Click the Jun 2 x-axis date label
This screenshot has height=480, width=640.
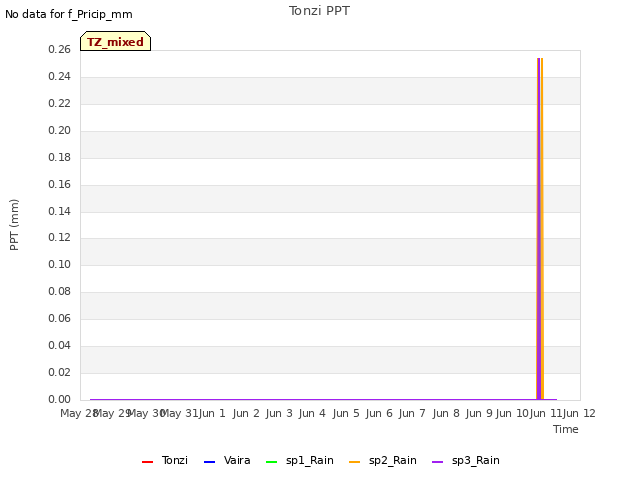click(x=246, y=413)
